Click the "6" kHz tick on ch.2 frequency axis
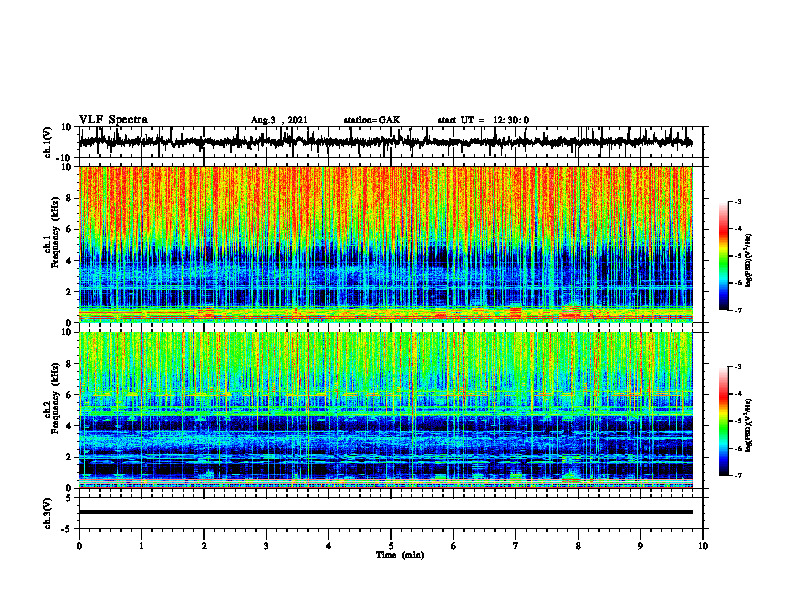Viewport: 792px width, 612px height. 70,394
